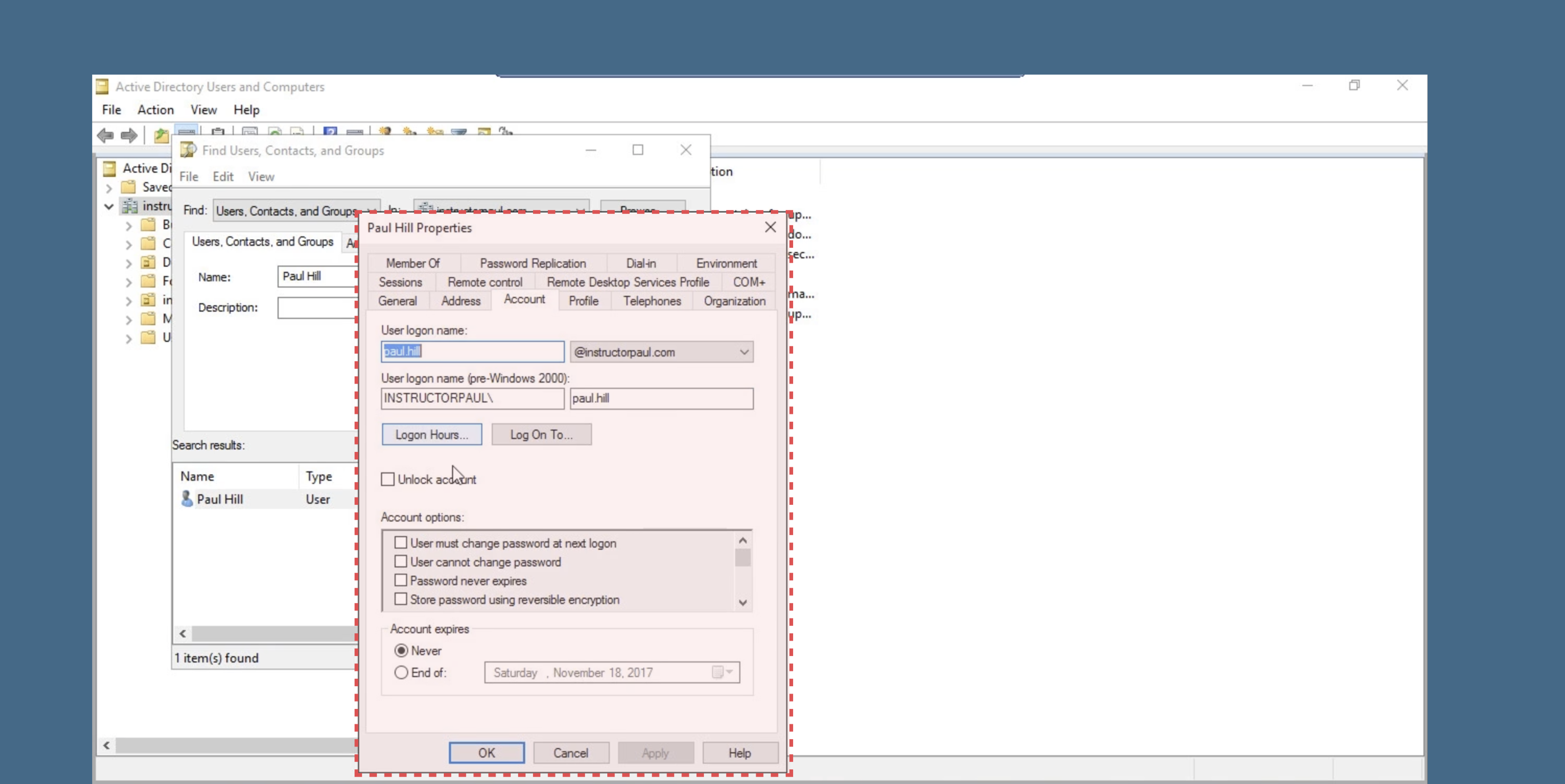Click the Back arrow toolbar icon
The width and height of the screenshot is (1565, 784).
[x=106, y=135]
